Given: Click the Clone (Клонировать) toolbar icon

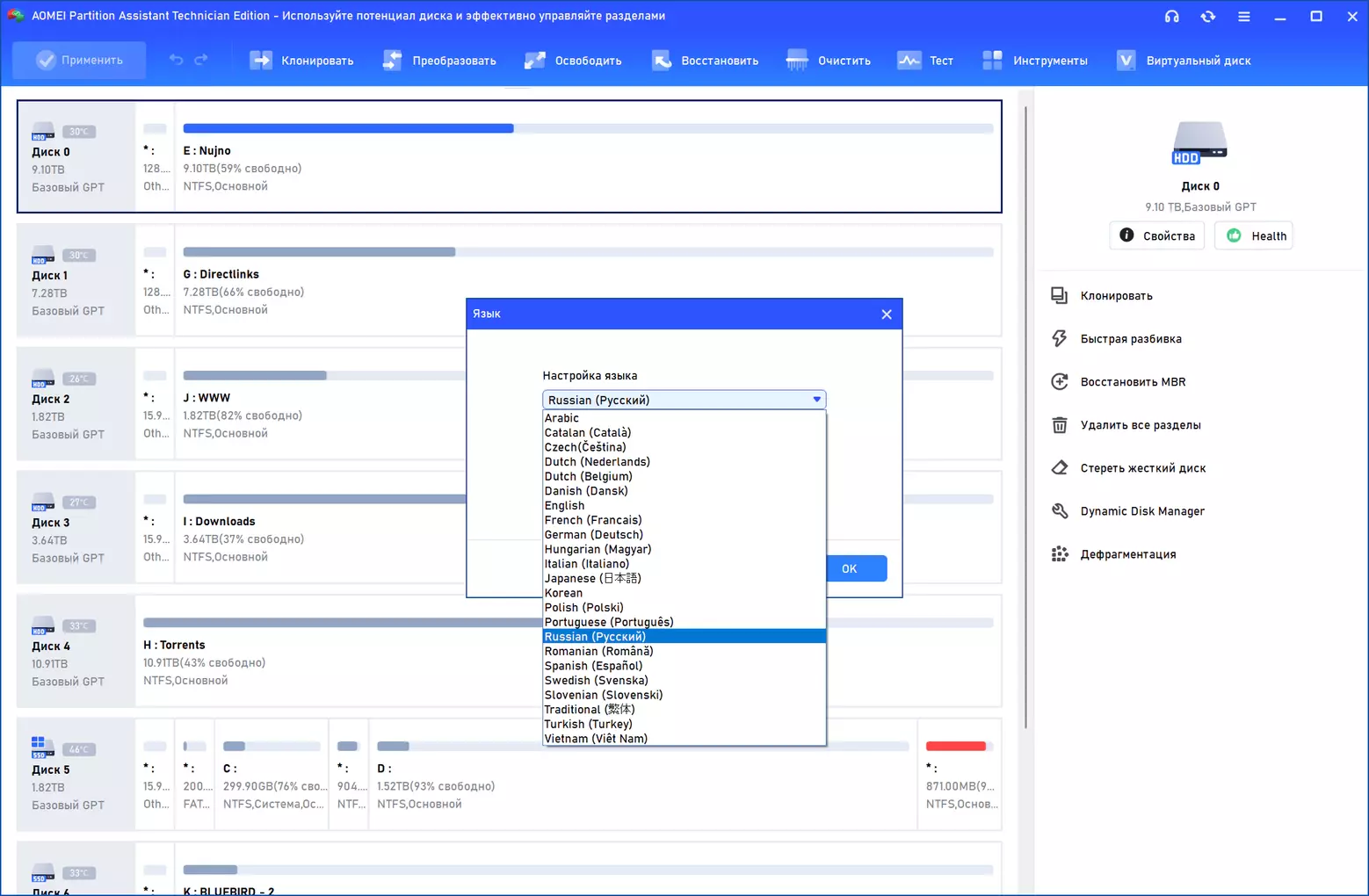Looking at the screenshot, I should click(x=261, y=61).
